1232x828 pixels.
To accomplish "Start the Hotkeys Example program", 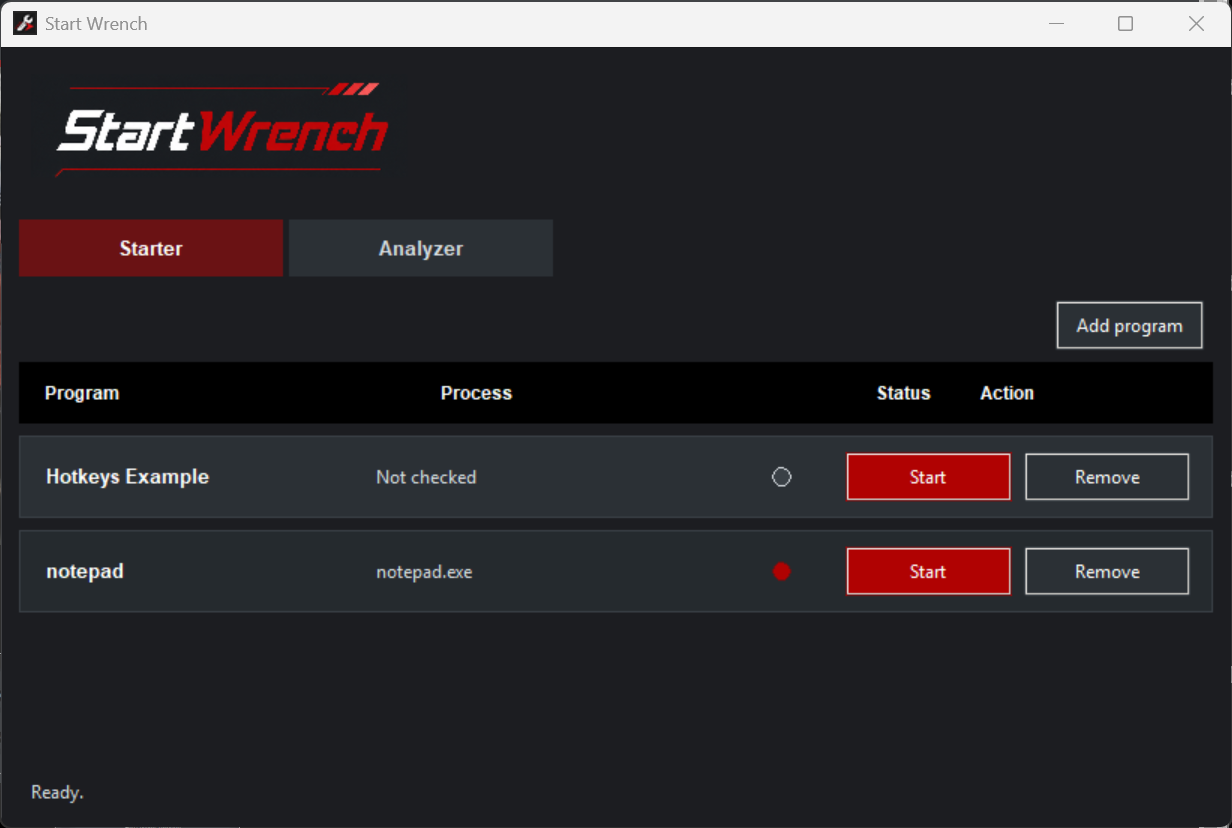I will point(928,477).
